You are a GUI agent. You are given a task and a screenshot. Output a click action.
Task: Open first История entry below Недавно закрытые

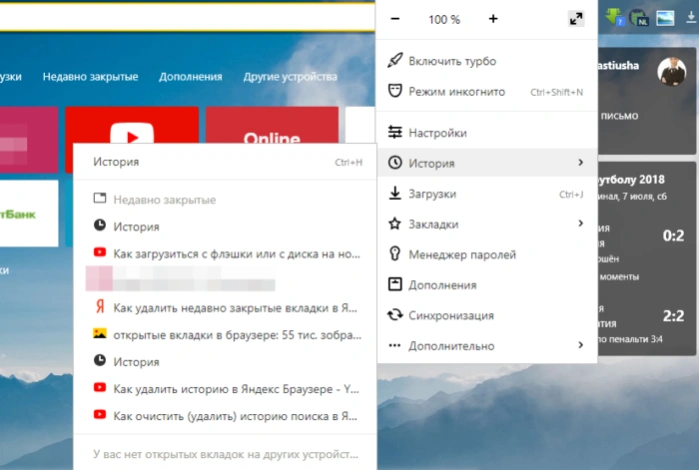click(x=225, y=227)
